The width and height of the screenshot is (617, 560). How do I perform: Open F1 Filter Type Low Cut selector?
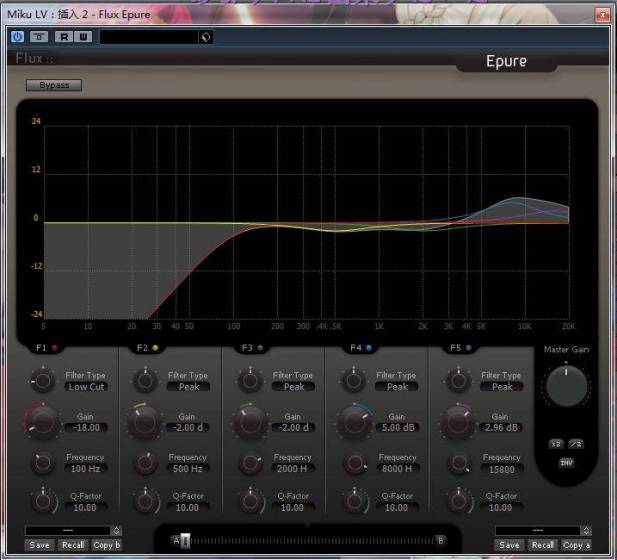(x=86, y=387)
